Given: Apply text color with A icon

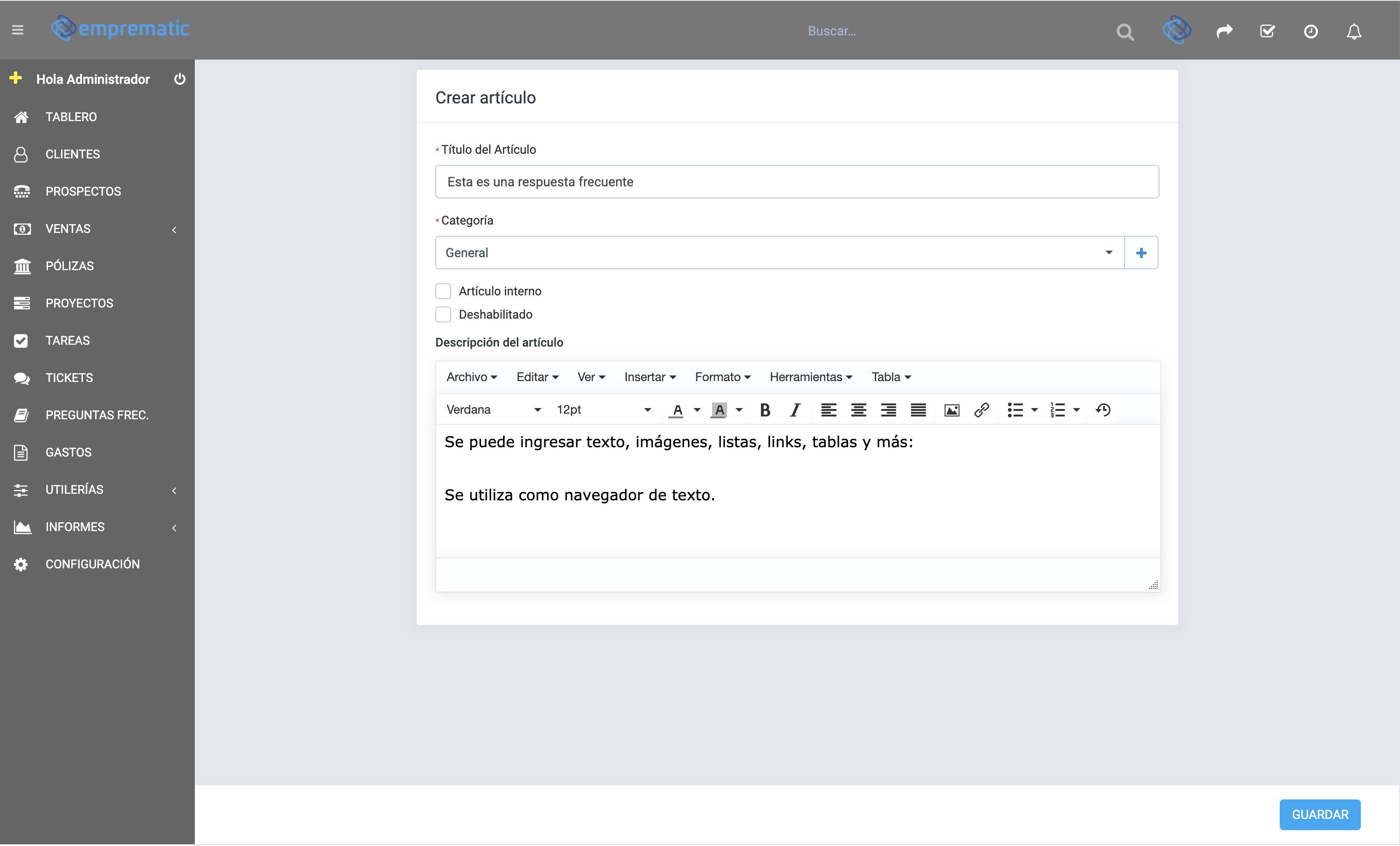Looking at the screenshot, I should 677,410.
